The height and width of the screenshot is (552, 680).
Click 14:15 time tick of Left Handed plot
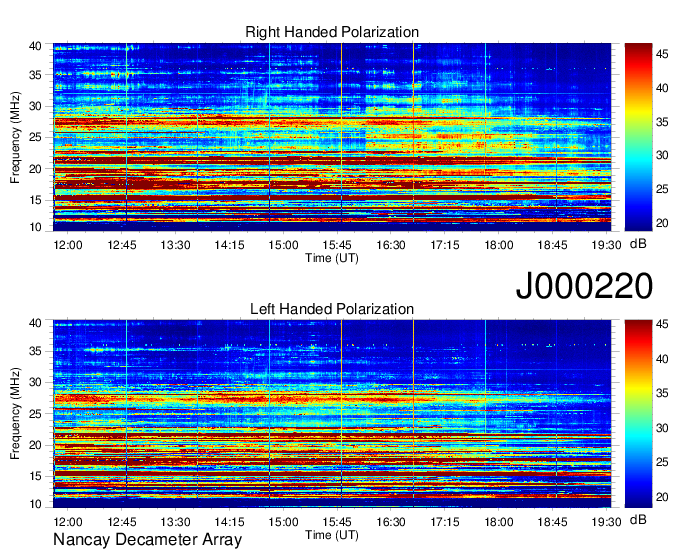(x=229, y=522)
